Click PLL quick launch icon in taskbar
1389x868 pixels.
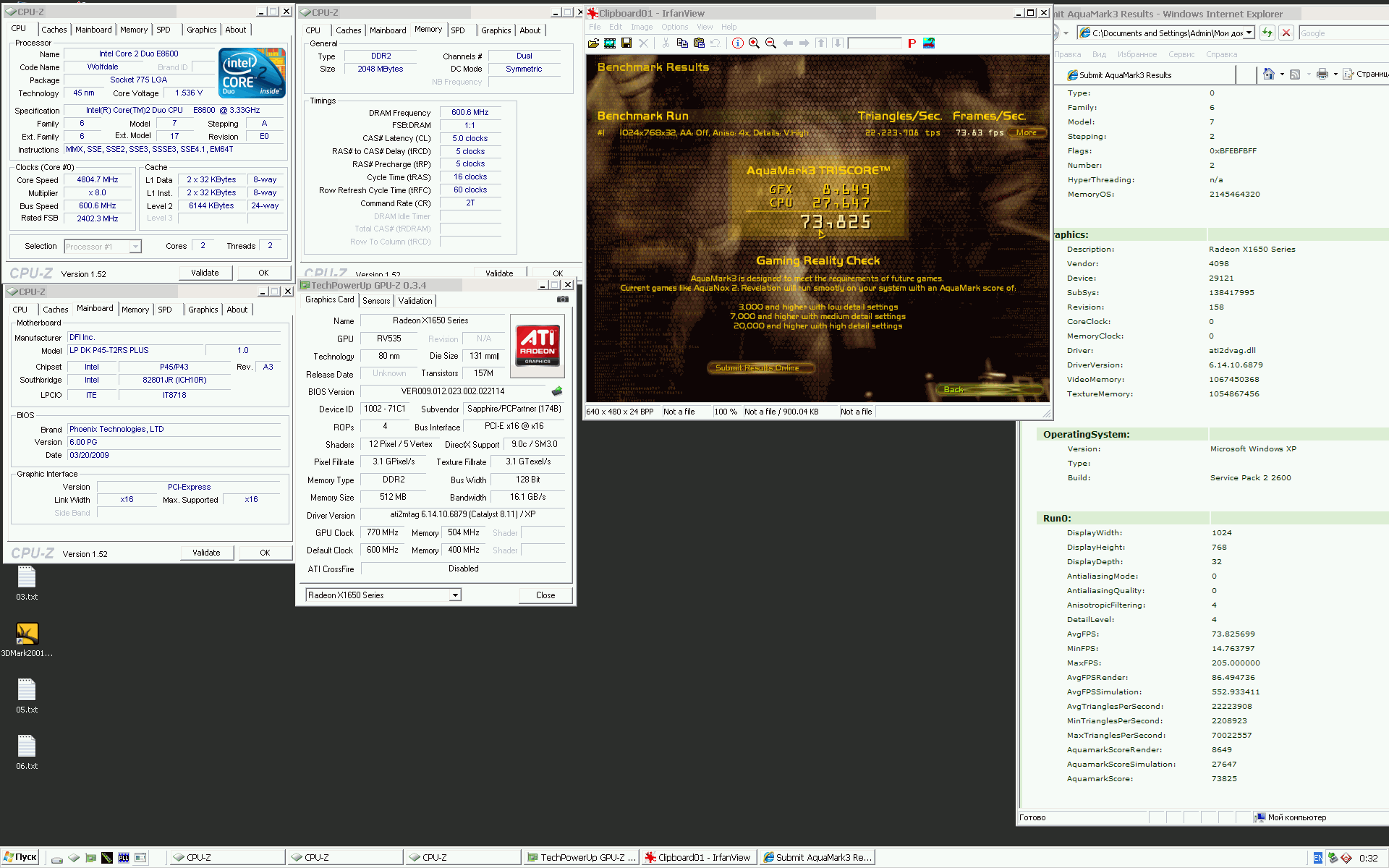tap(124, 858)
